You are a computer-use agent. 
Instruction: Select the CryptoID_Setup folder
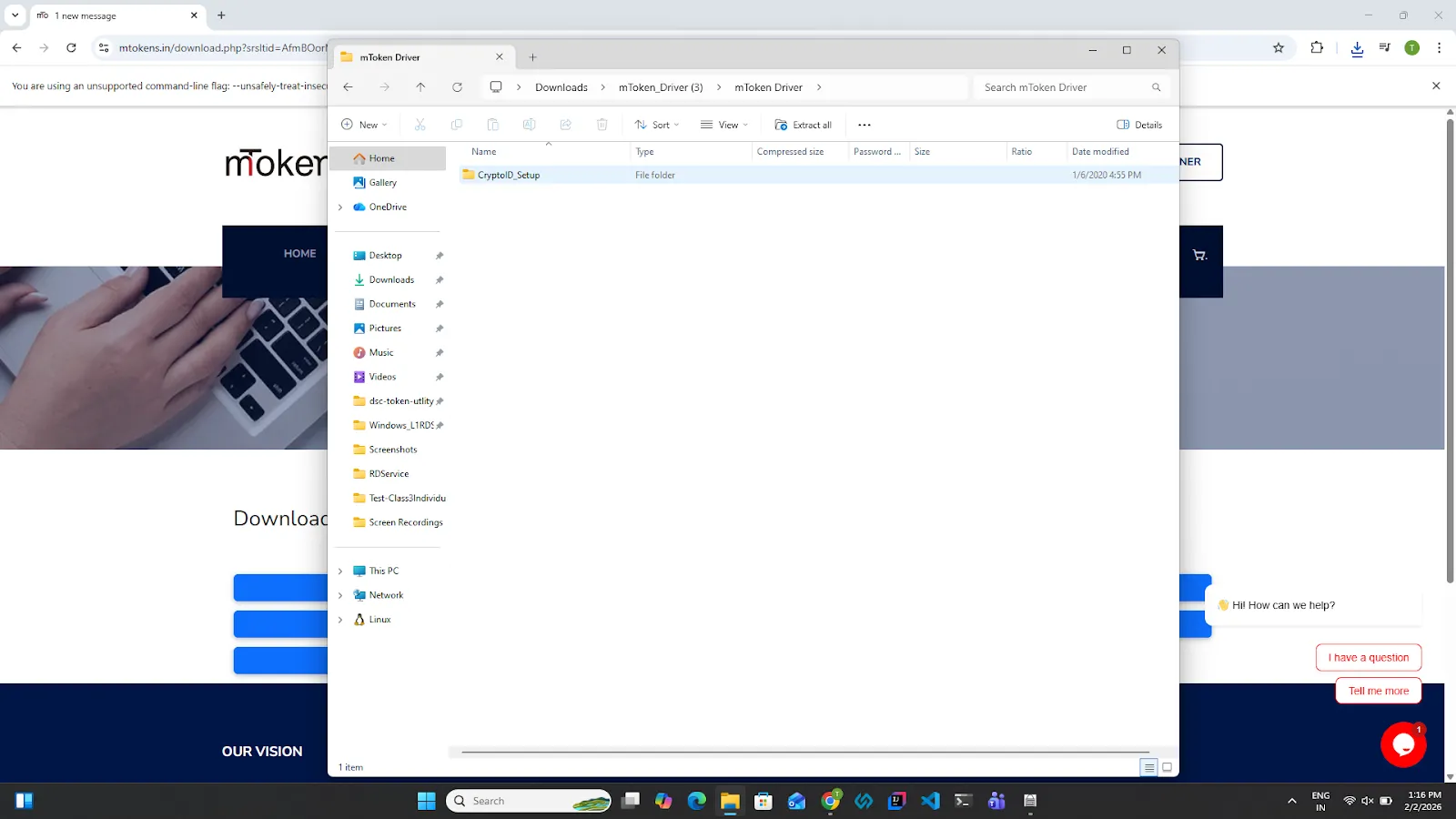coord(509,175)
